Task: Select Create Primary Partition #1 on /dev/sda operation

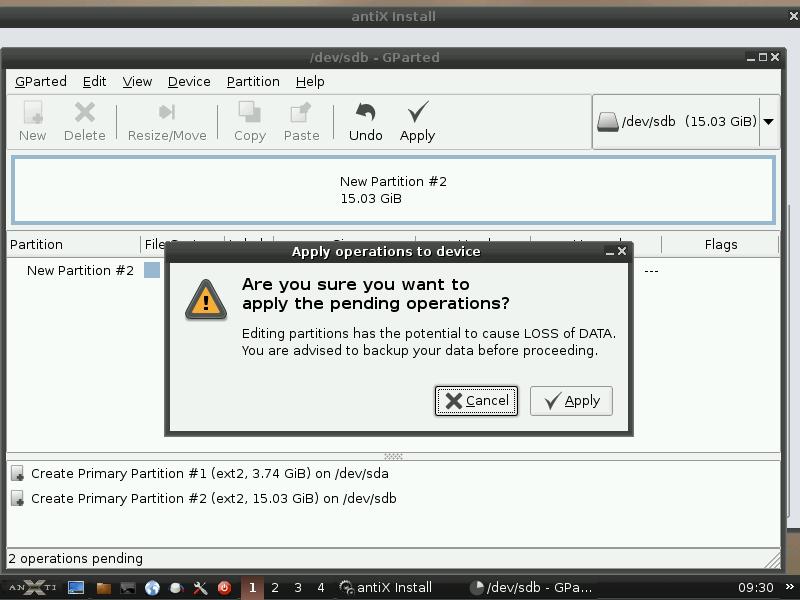Action: (210, 473)
